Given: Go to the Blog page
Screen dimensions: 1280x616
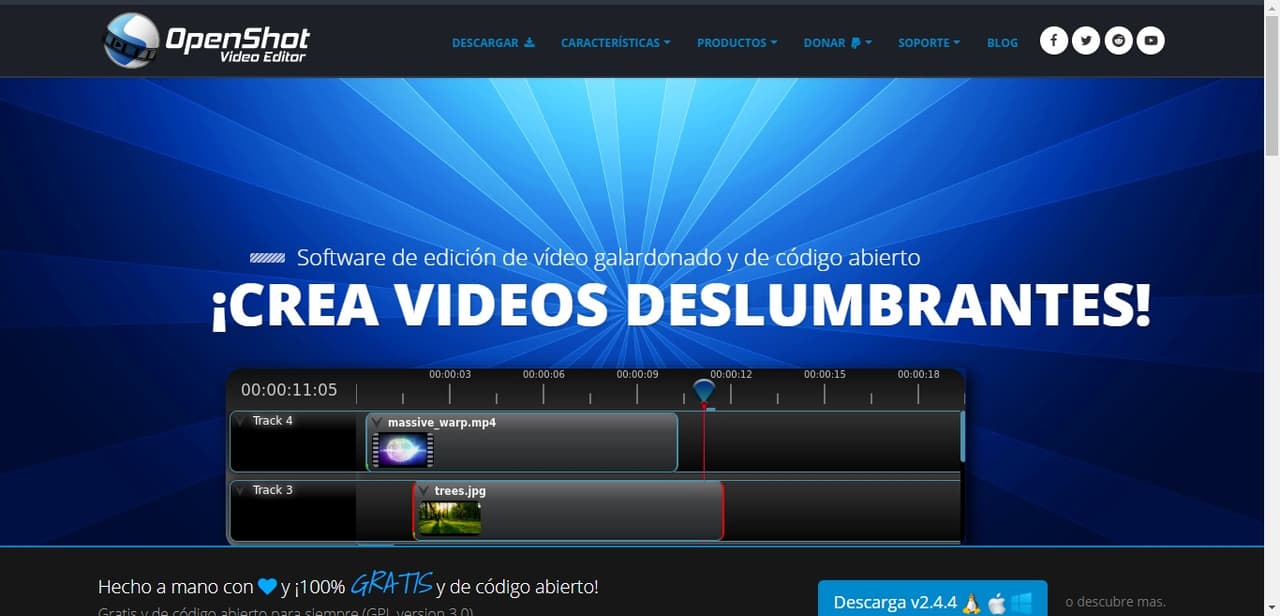Looking at the screenshot, I should click(1002, 43).
